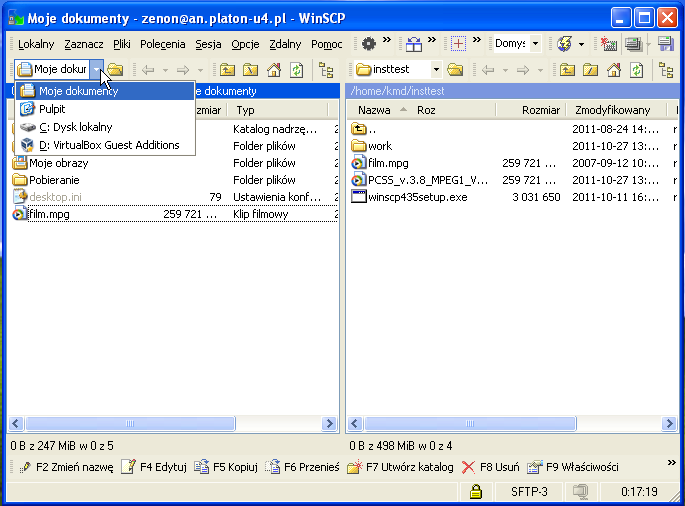Image resolution: width=685 pixels, height=506 pixels.
Task: Select Pulpit in the dropdown list
Action: click(105, 109)
